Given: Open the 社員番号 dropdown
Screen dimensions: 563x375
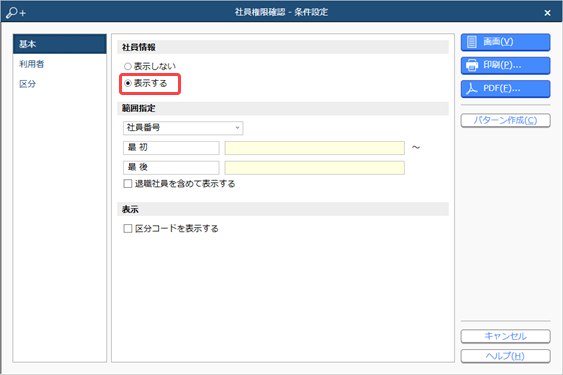Looking at the screenshot, I should pyautogui.click(x=183, y=128).
